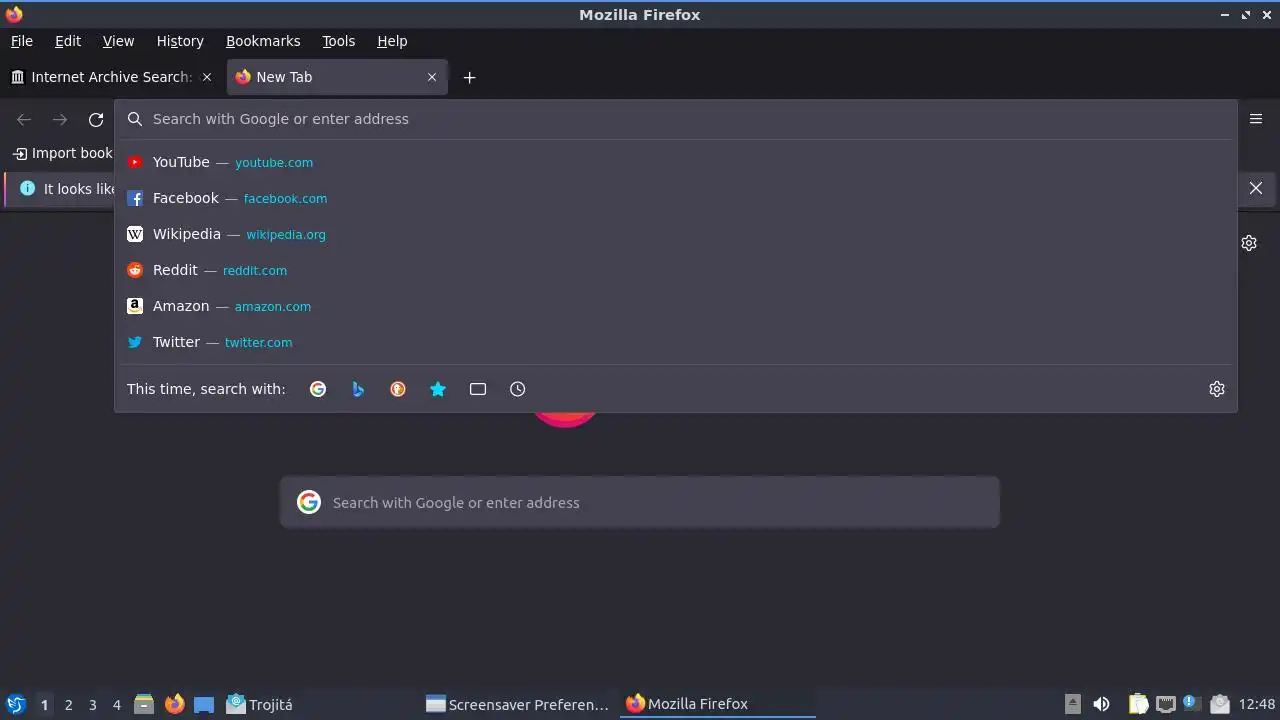Screen dimensions: 1280x720
Task: Open the Help menu
Action: pos(392,41)
